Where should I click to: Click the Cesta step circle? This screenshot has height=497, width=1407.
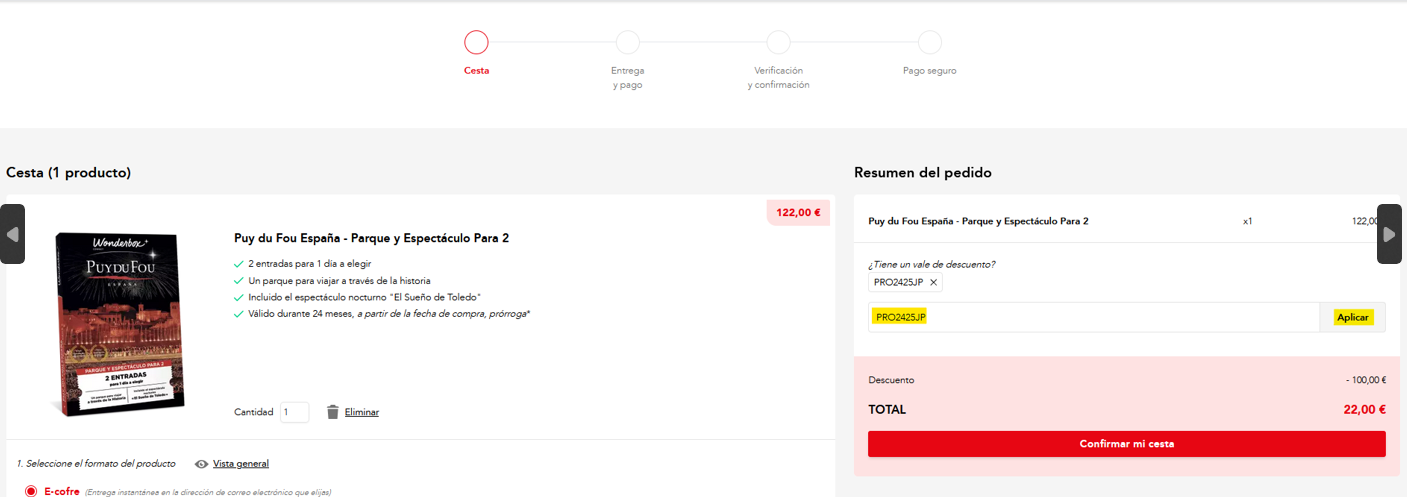pos(476,42)
